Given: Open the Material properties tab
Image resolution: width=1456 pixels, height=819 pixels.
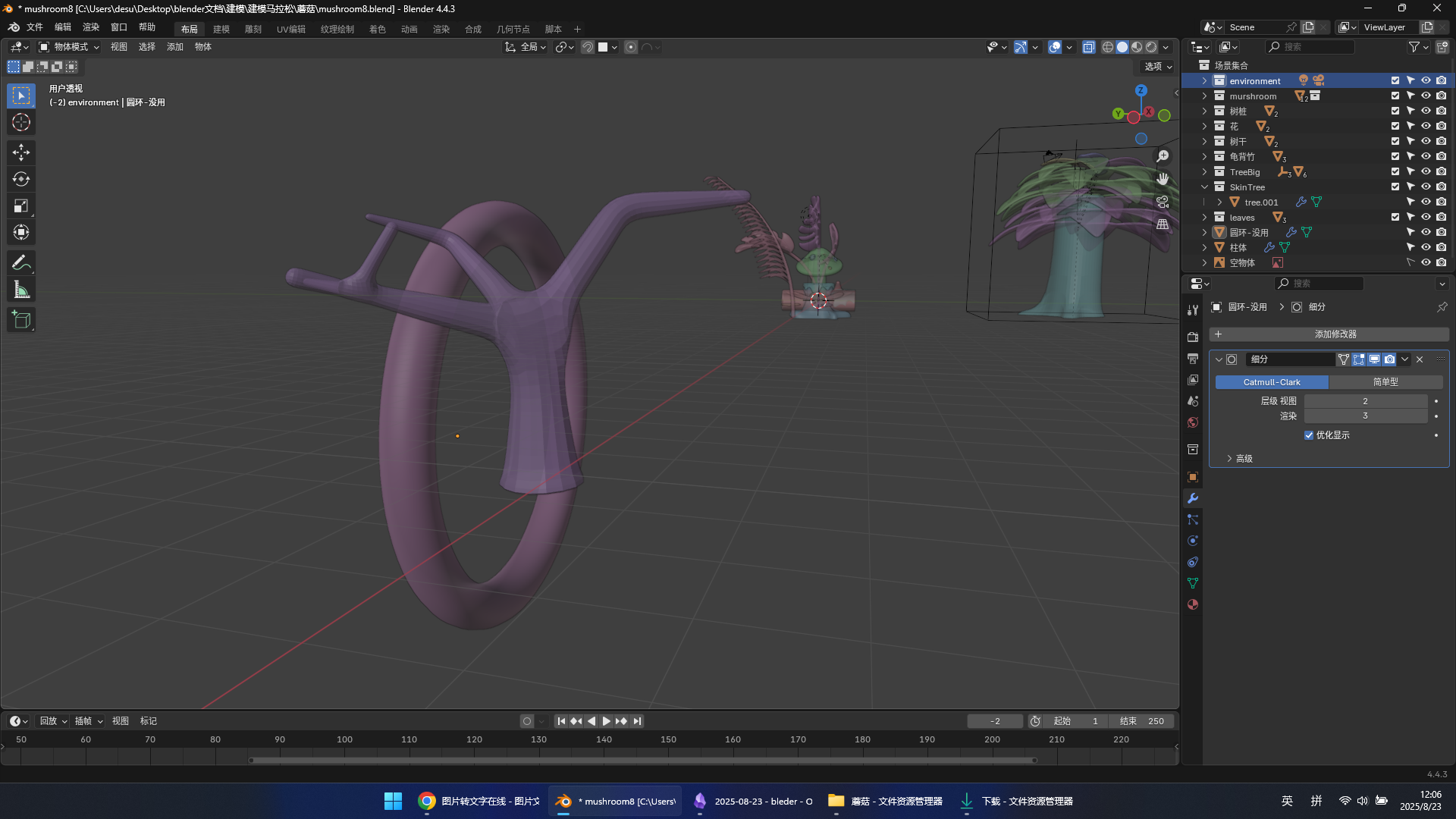Looking at the screenshot, I should [1193, 604].
